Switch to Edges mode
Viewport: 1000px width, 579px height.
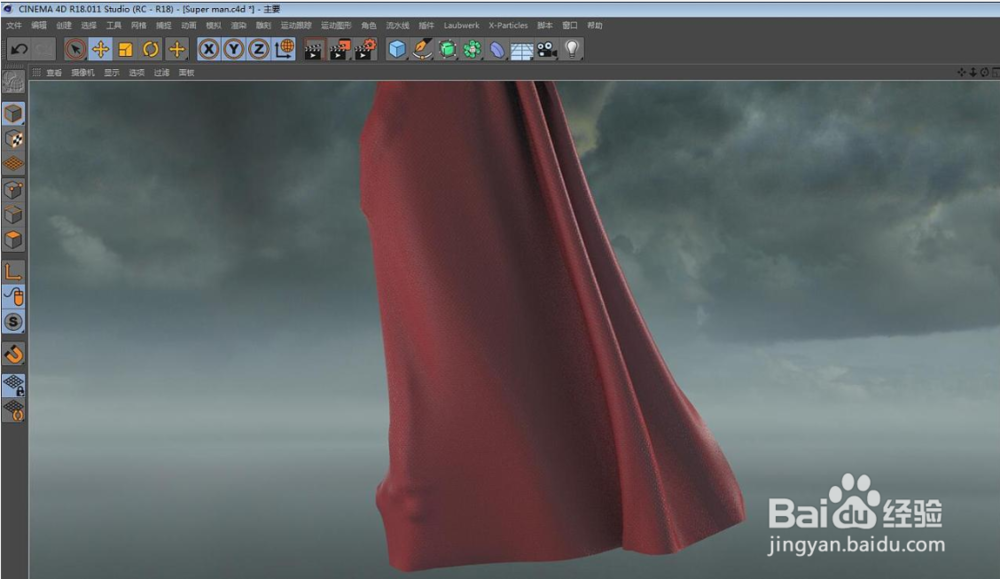tap(13, 215)
